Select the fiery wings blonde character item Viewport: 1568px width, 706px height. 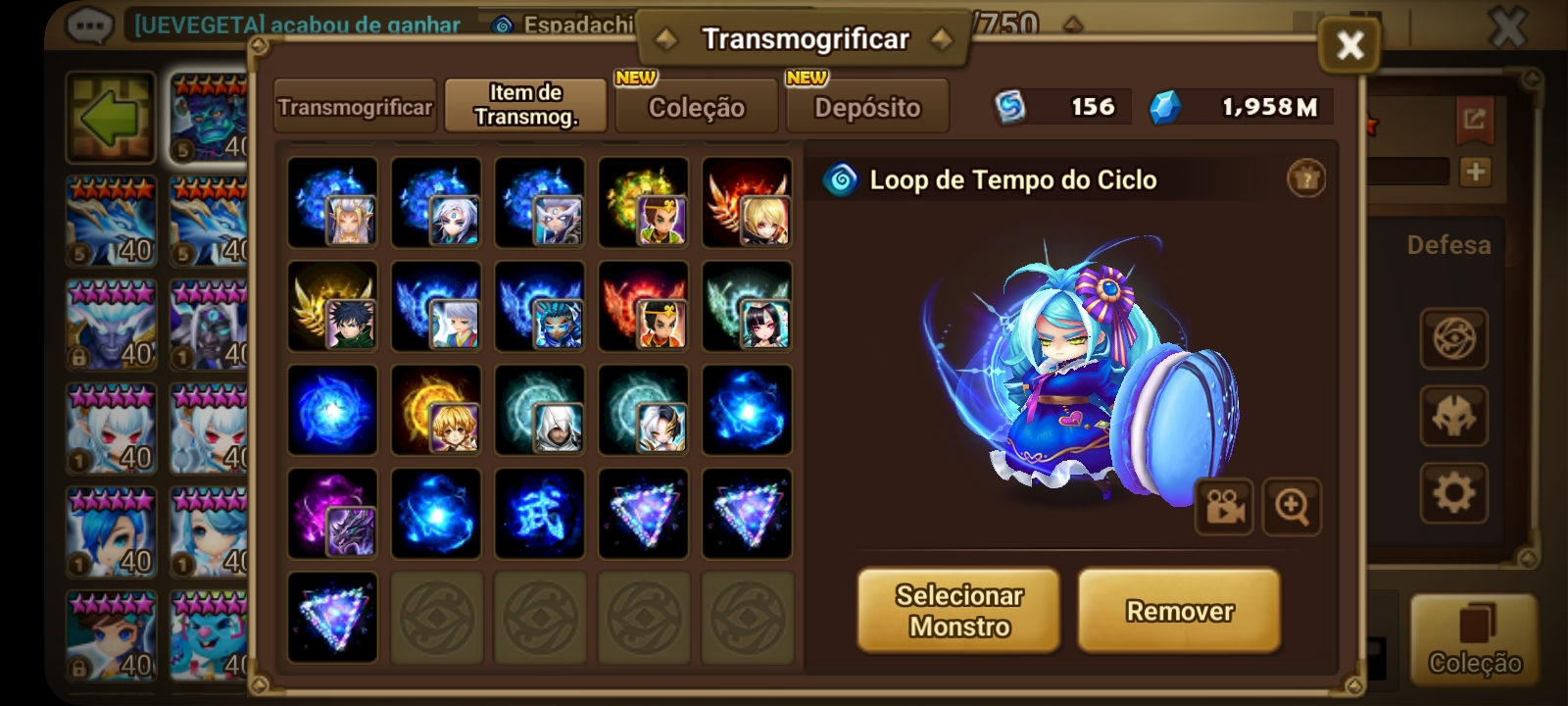point(747,202)
